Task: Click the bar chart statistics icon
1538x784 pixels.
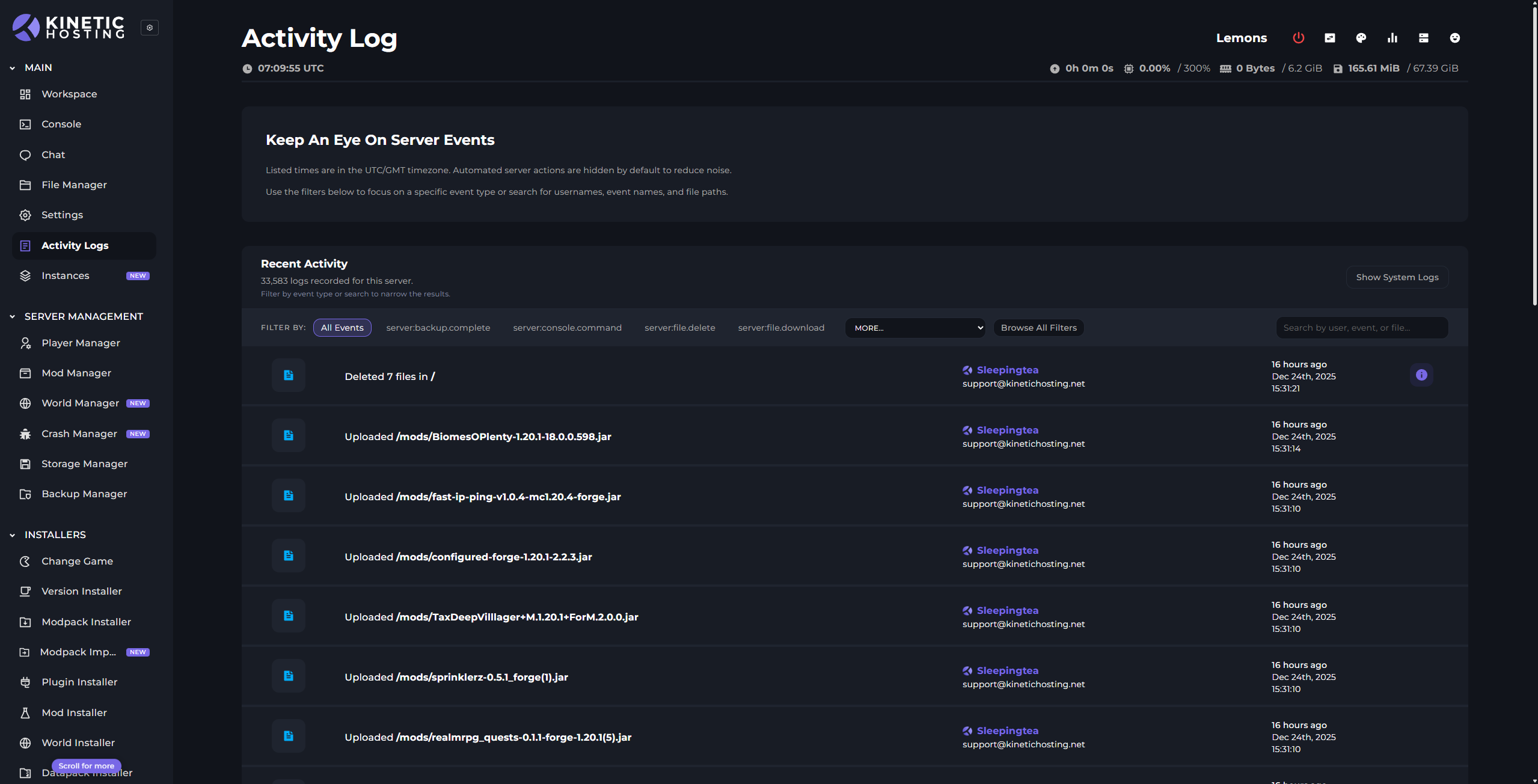Action: 1392,38
